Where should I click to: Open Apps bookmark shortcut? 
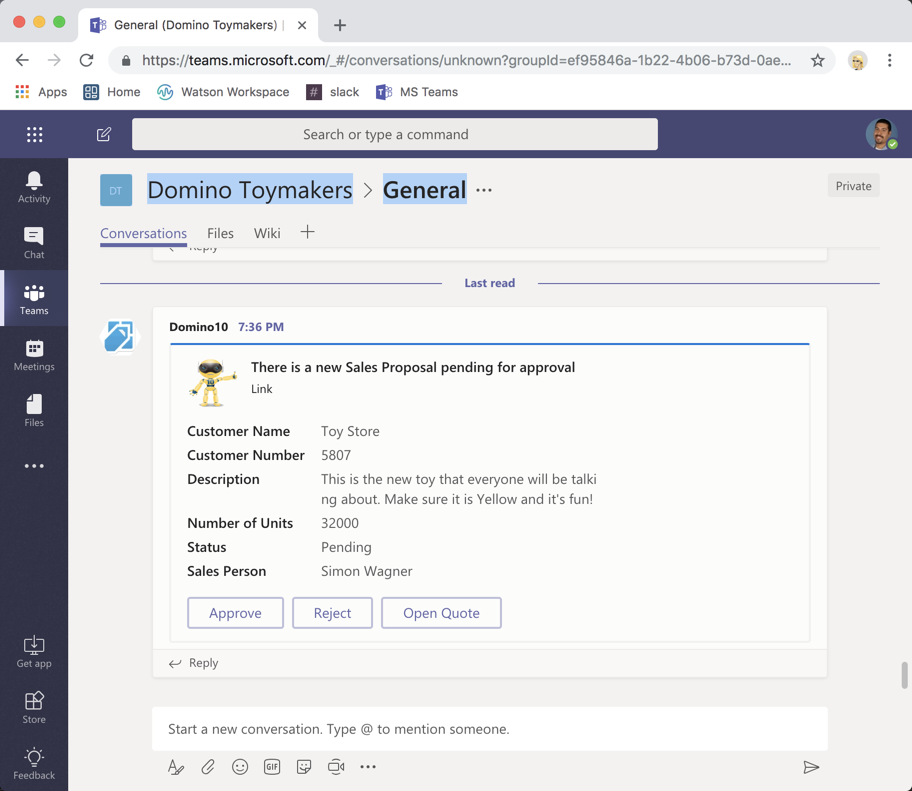pyautogui.click(x=41, y=92)
